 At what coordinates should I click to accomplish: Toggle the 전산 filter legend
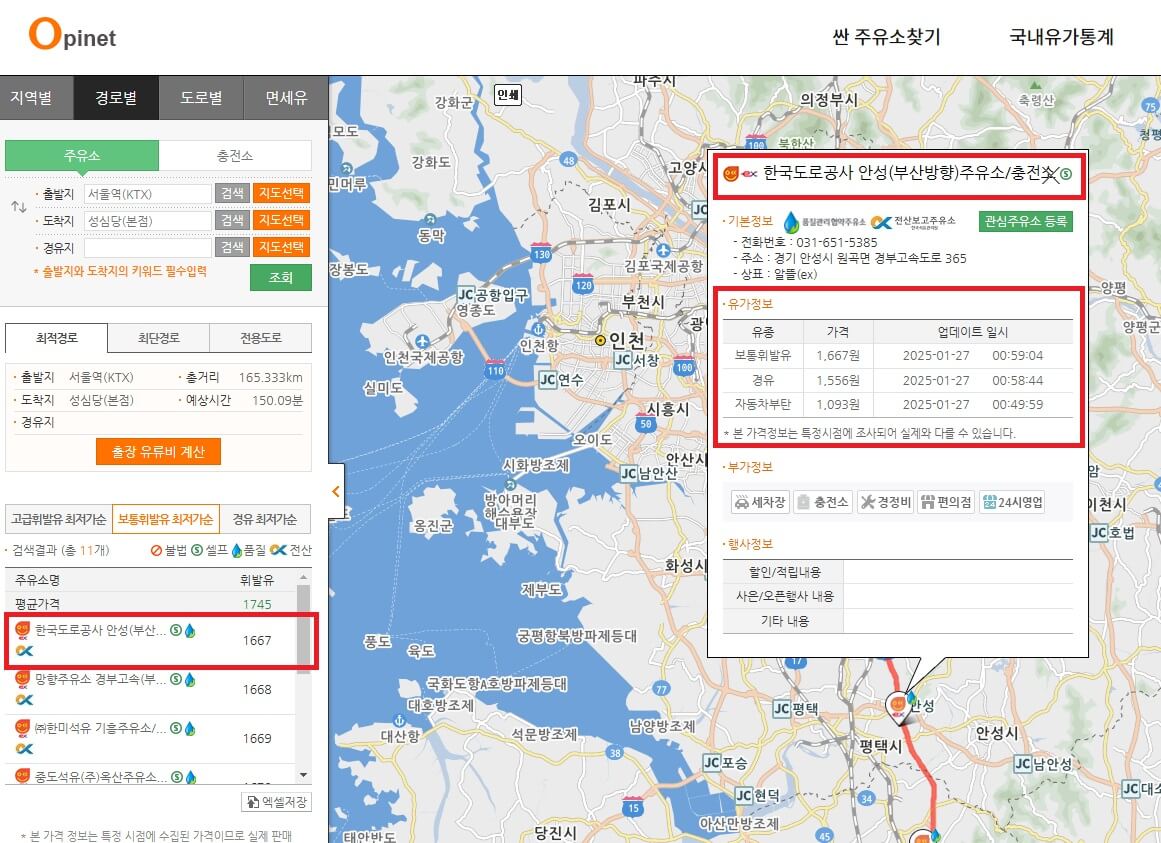tap(288, 550)
